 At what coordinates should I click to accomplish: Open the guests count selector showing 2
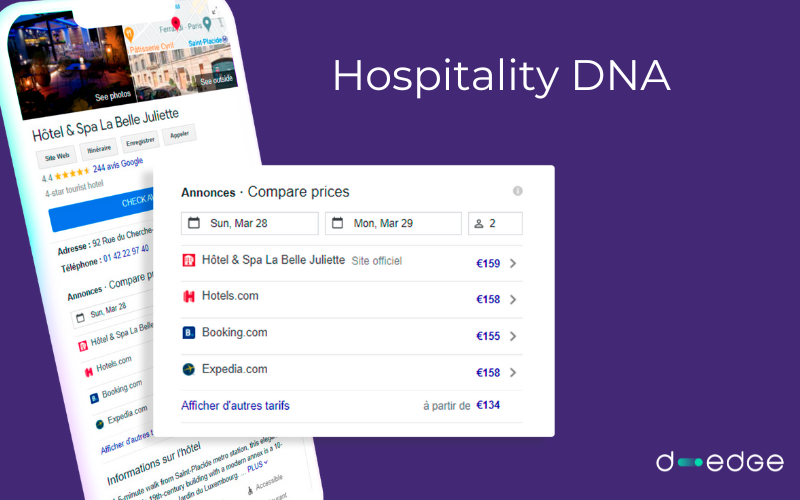coord(495,223)
